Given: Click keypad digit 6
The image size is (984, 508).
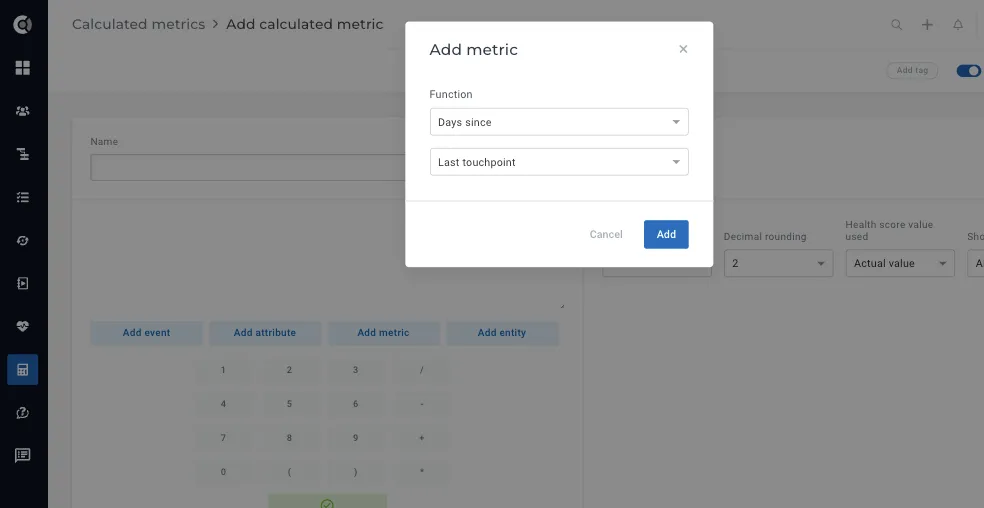Looking at the screenshot, I should click(x=355, y=404).
